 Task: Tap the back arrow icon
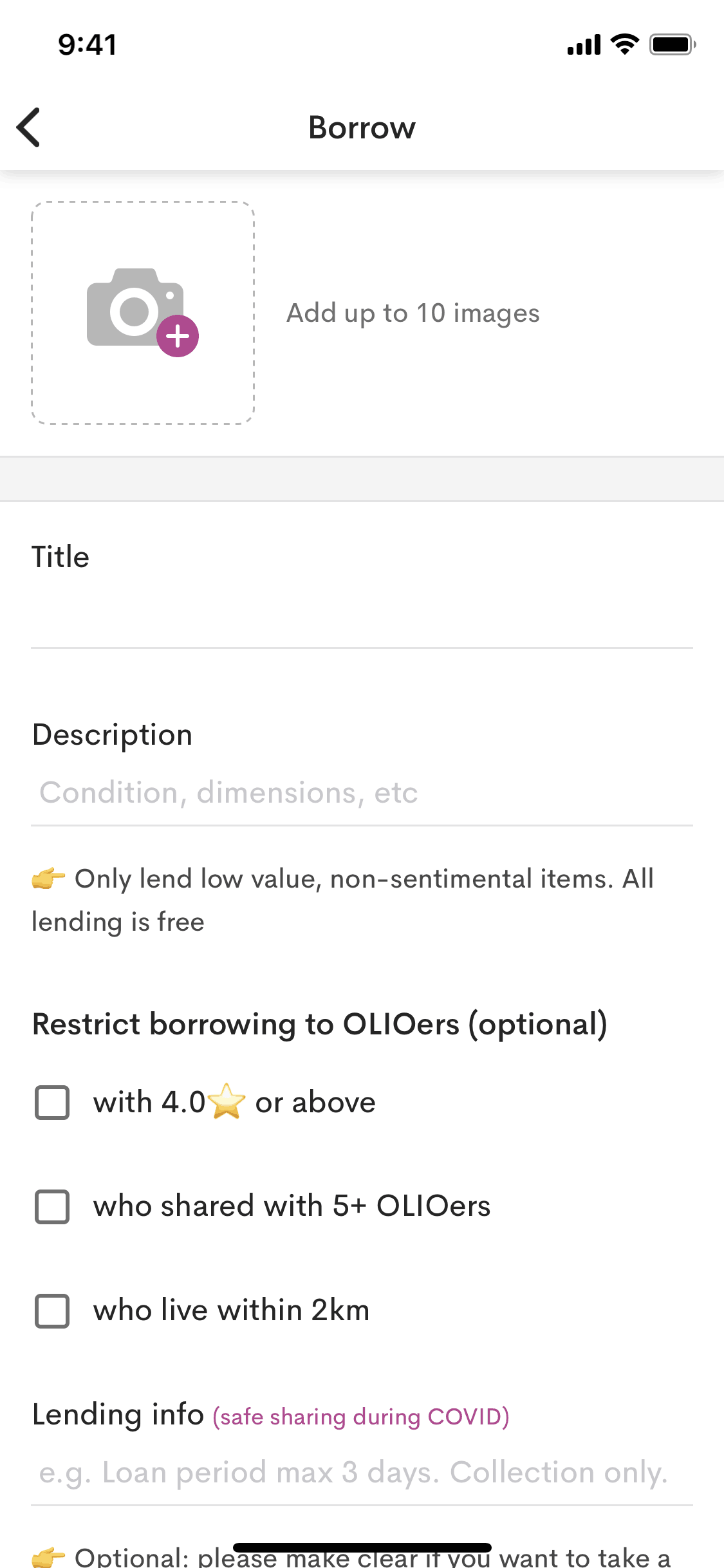pyautogui.click(x=29, y=127)
